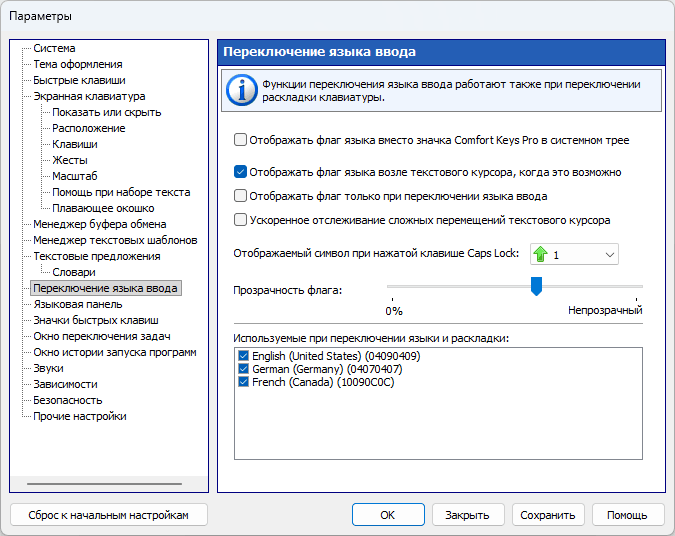This screenshot has height=536, width=675.
Task: Open Клавиши subsection
Action: point(75,144)
